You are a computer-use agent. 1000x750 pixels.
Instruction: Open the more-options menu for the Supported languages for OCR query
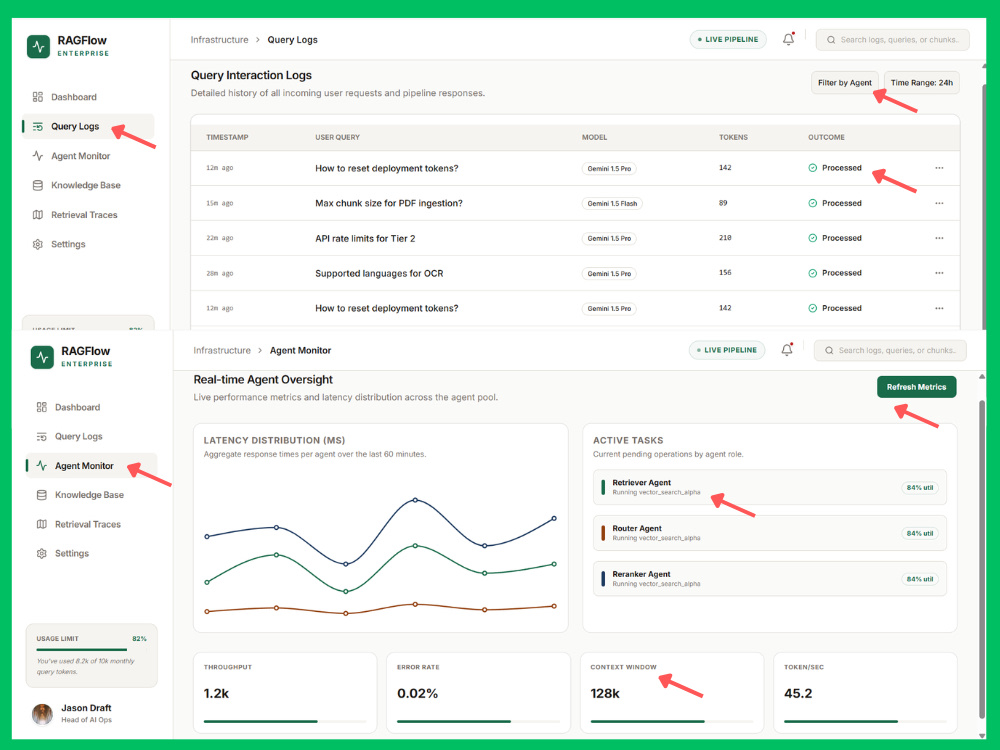tap(939, 273)
